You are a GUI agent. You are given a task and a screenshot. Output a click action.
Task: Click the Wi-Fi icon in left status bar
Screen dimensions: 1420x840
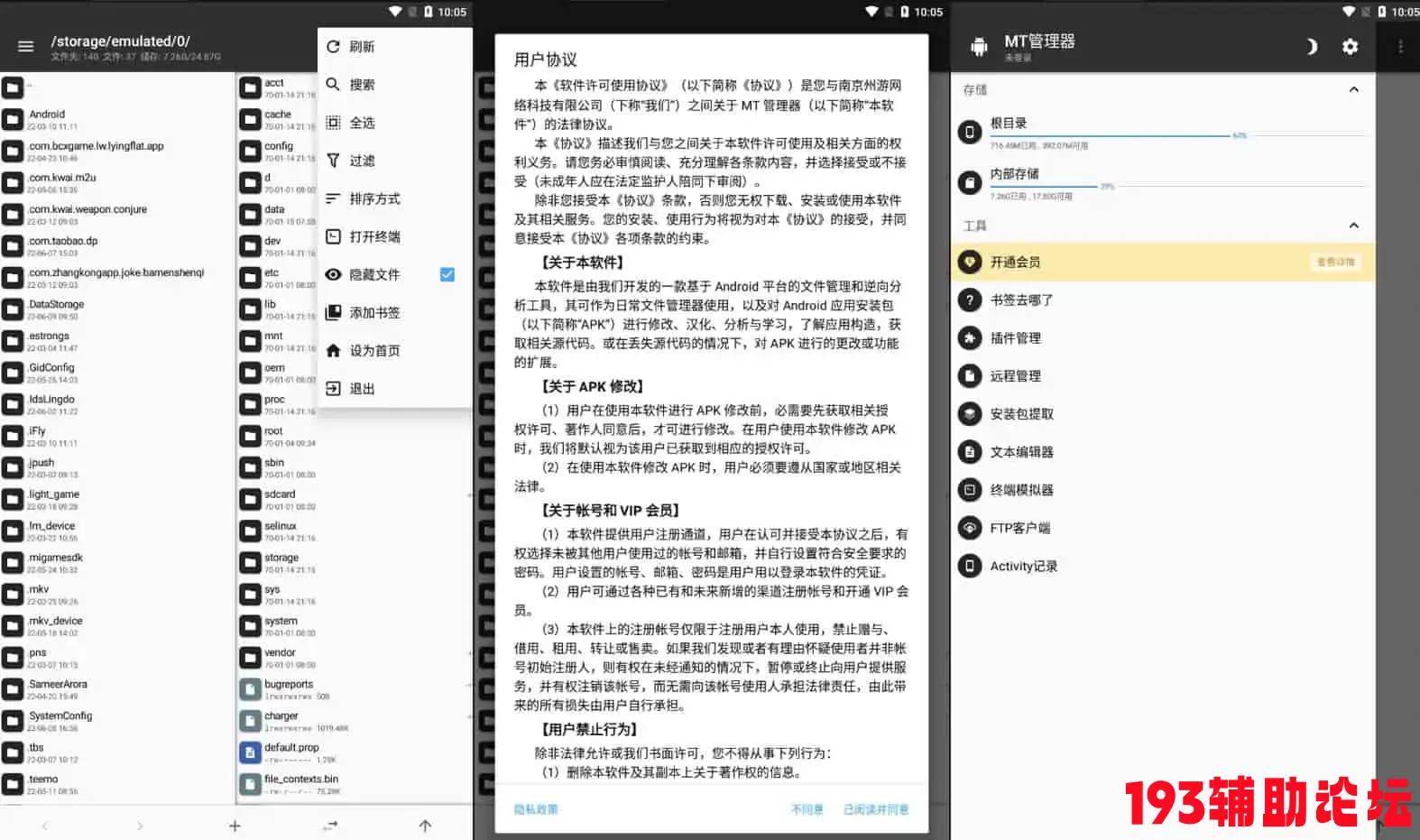(x=395, y=12)
